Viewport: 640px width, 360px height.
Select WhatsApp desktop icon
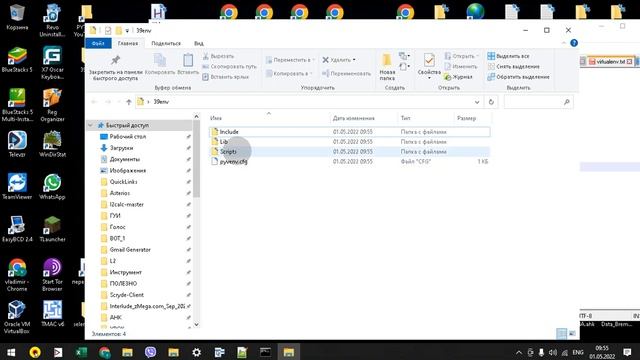[52, 187]
